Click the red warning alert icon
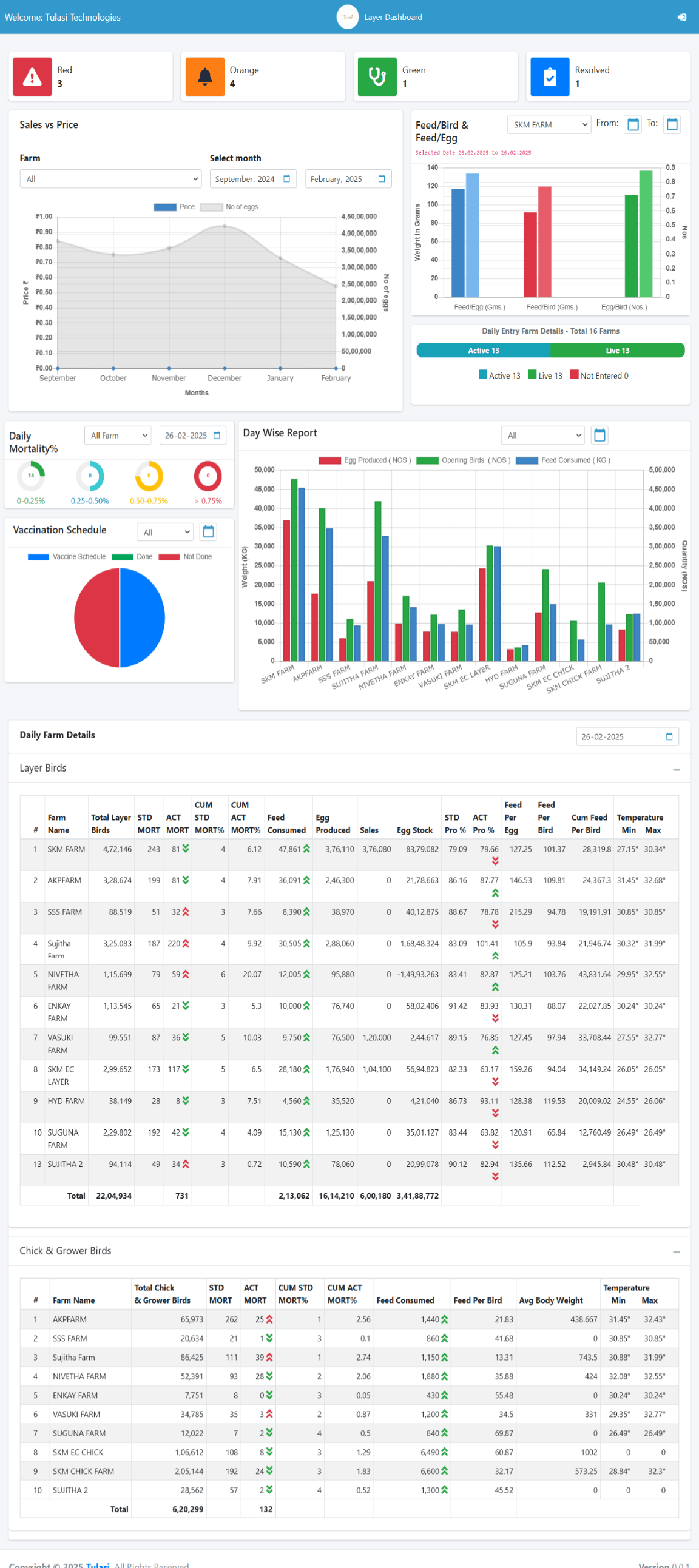This screenshot has height=1568, width=699. click(x=32, y=76)
